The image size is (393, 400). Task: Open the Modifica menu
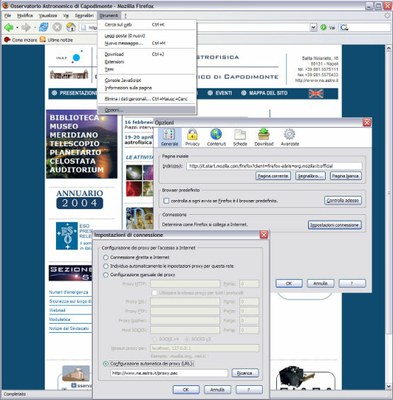[x=25, y=15]
